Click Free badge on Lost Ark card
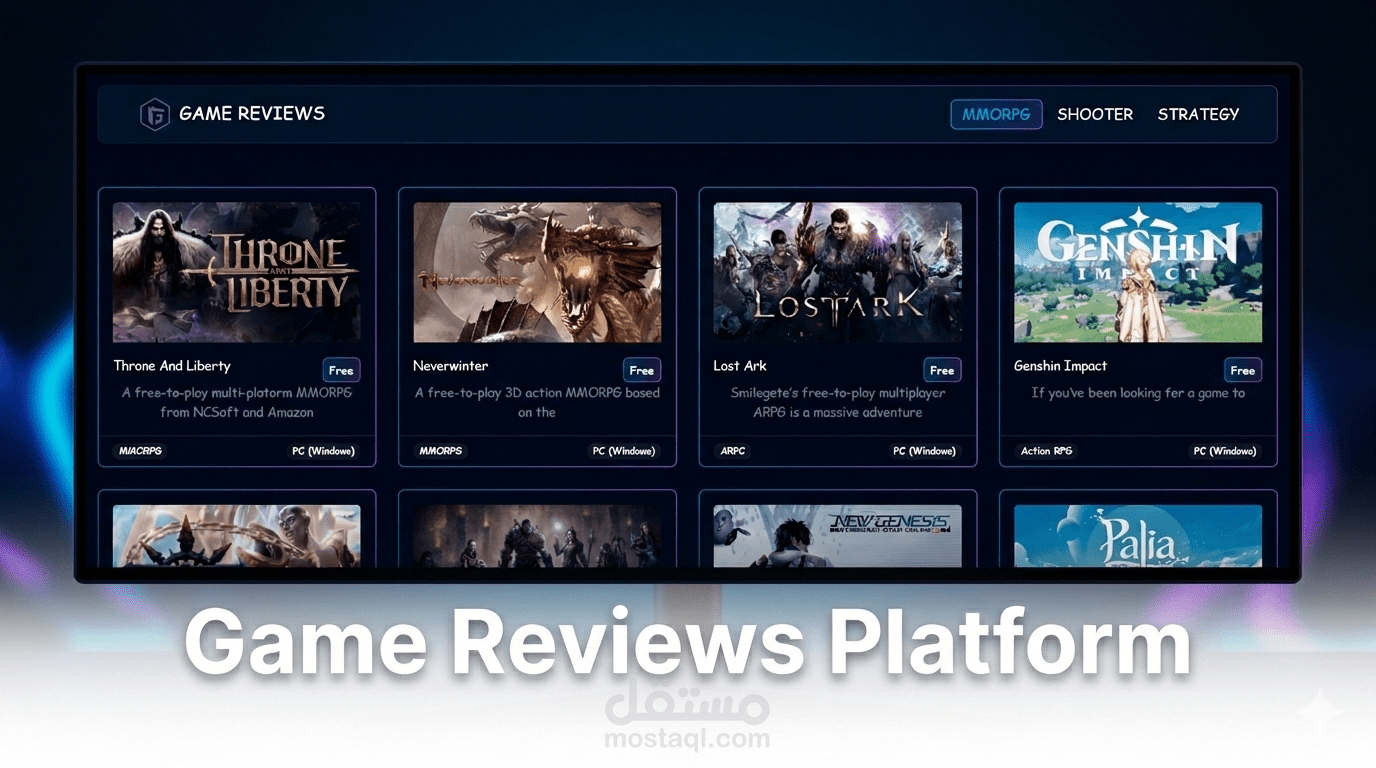The width and height of the screenshot is (1376, 768). pyautogui.click(x=942, y=370)
